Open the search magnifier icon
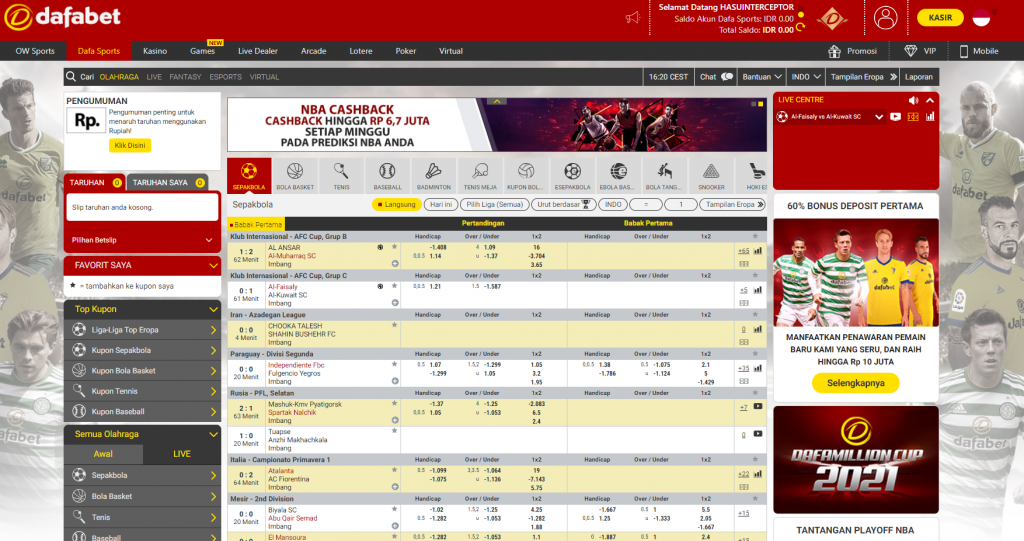The image size is (1024, 541). [71, 76]
